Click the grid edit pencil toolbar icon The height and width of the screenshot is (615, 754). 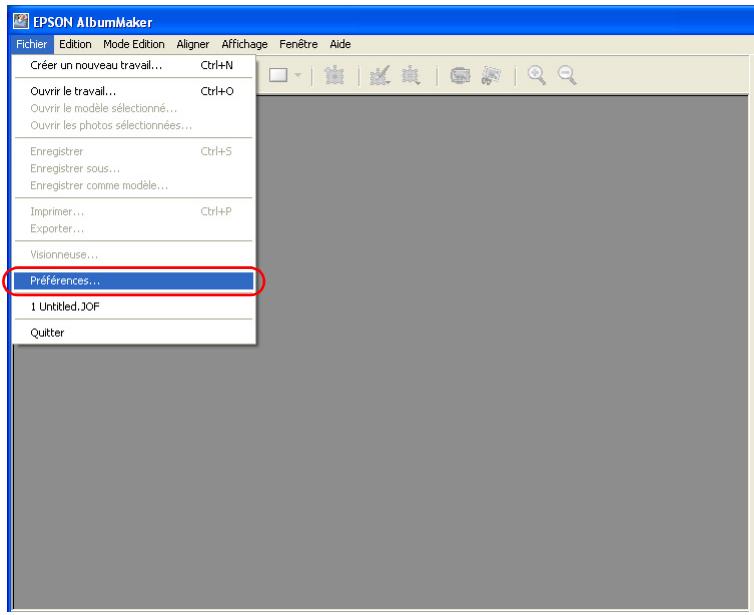click(380, 75)
